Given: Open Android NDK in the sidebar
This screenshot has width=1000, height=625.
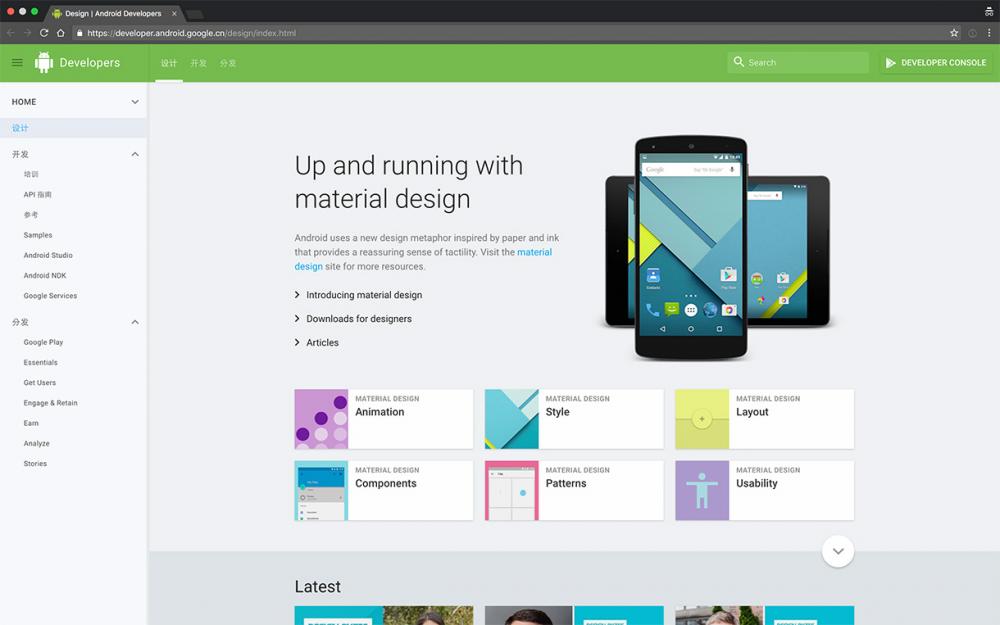Looking at the screenshot, I should click(x=45, y=276).
